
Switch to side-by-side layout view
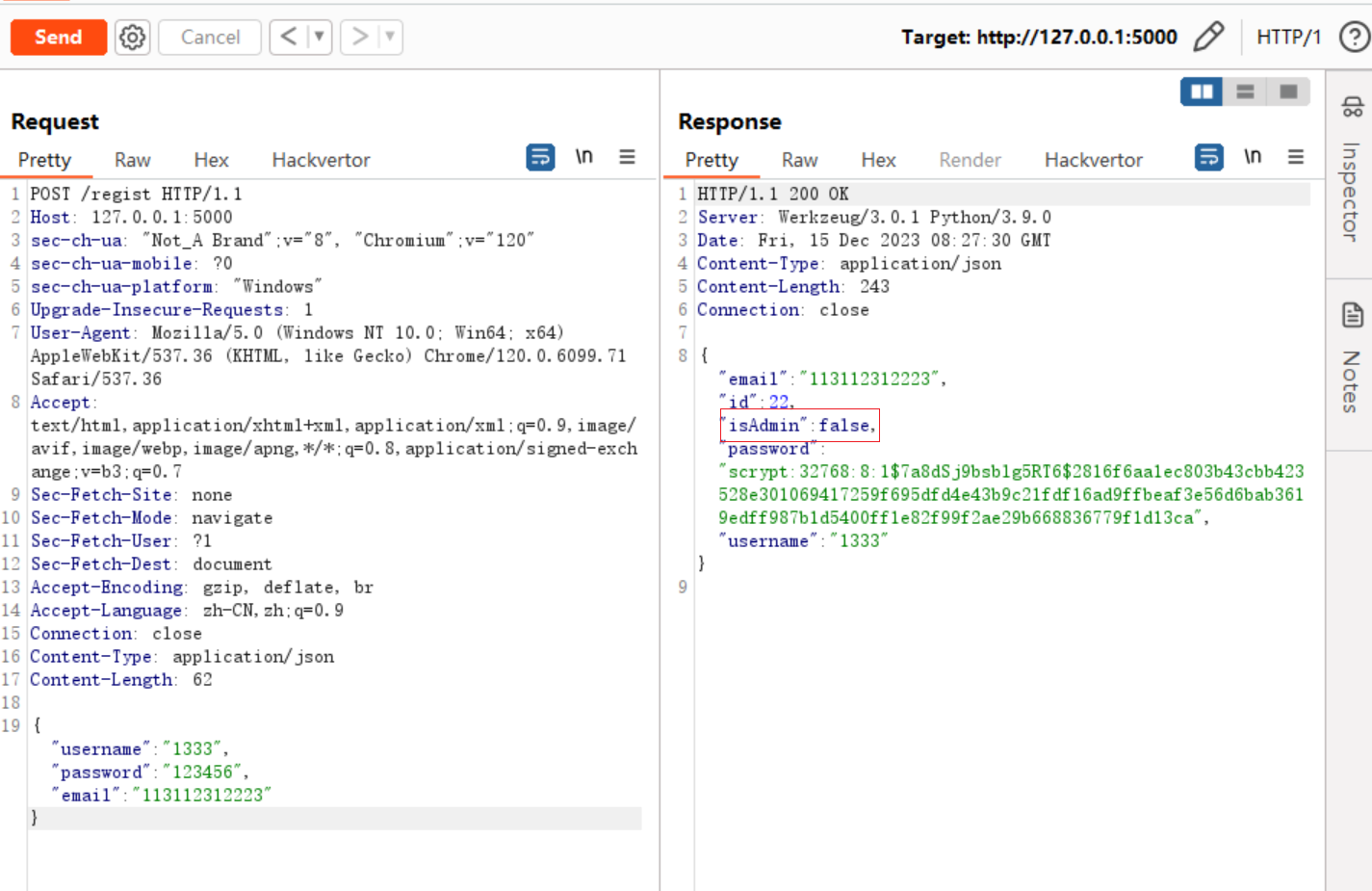coord(1202,92)
